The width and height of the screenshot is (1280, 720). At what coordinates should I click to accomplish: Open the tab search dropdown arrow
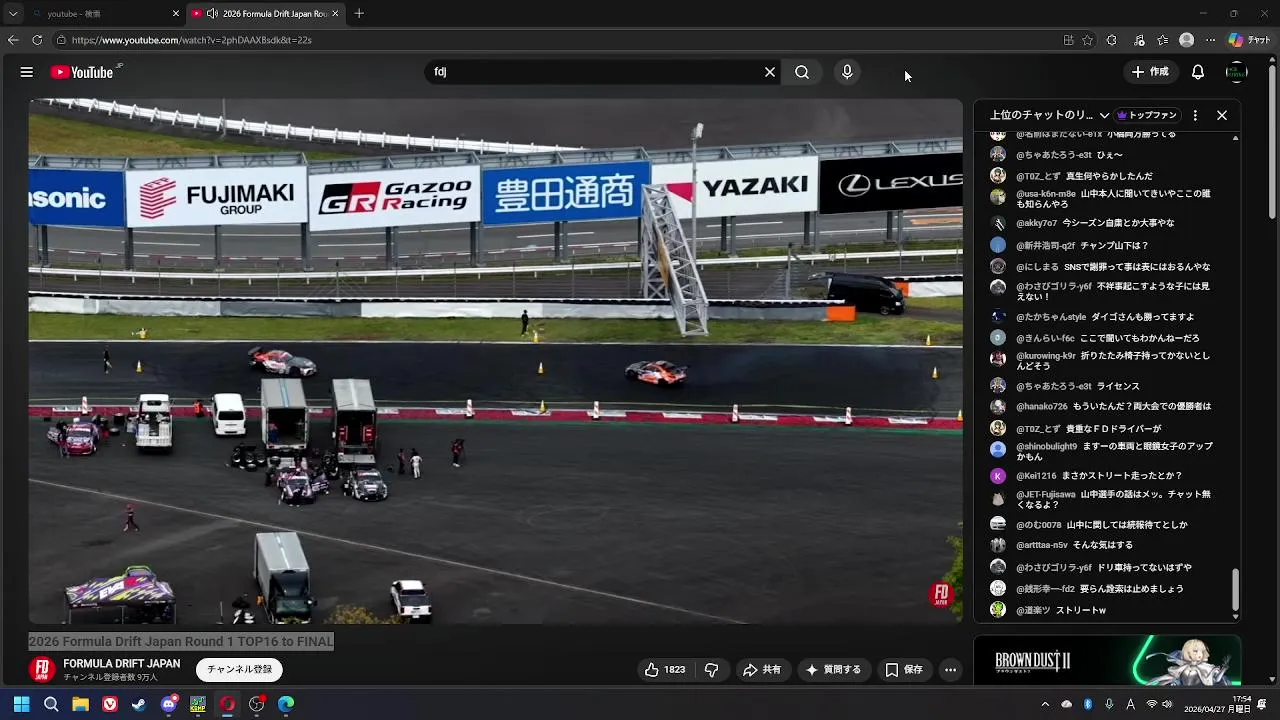tap(13, 14)
